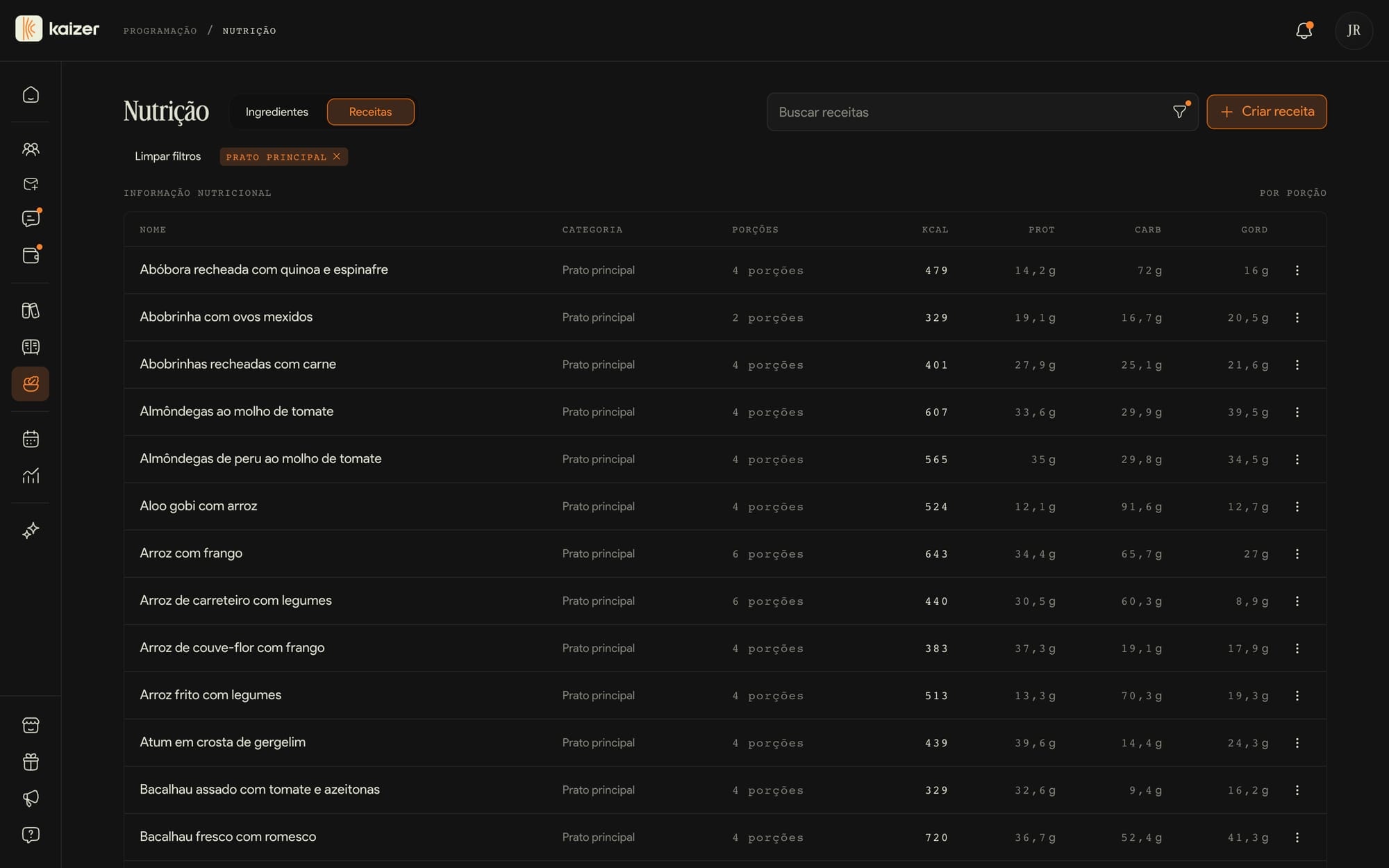Screen dimensions: 1389x868
Task: Open the JR user avatar menu
Action: (1354, 31)
